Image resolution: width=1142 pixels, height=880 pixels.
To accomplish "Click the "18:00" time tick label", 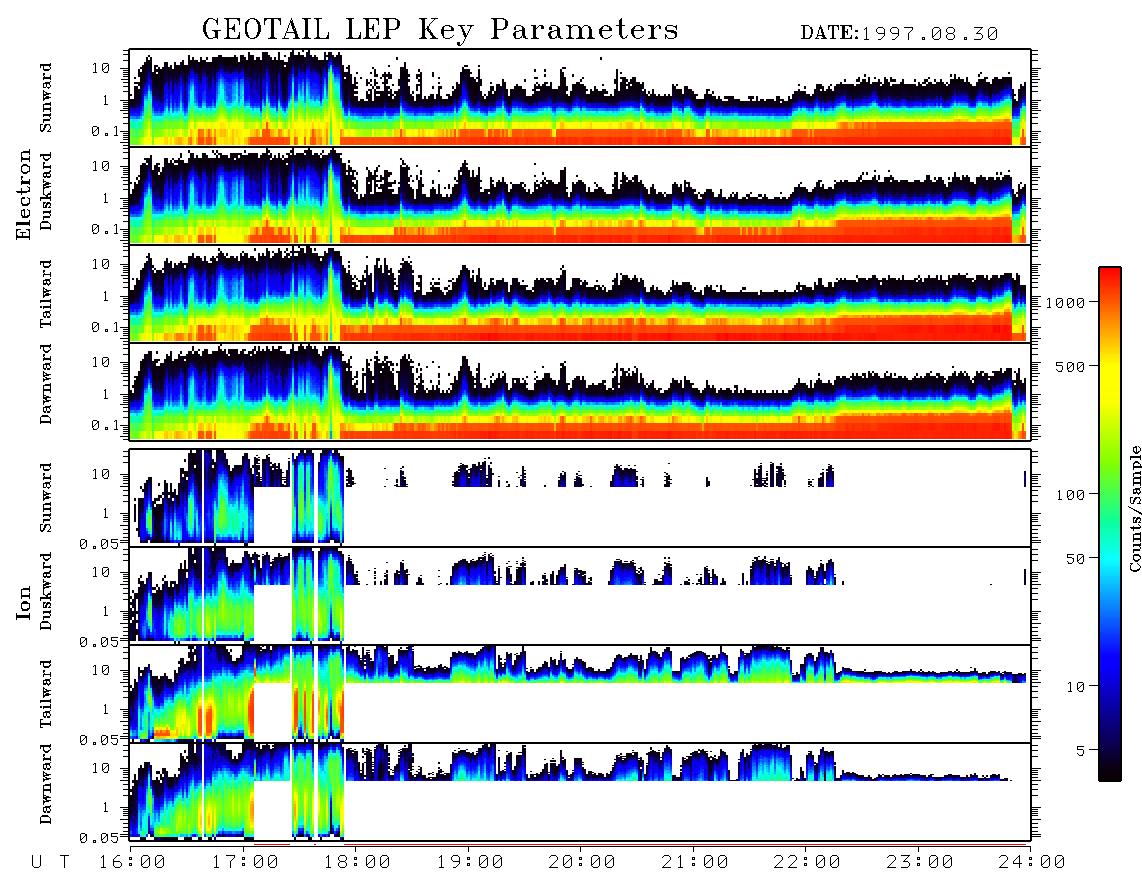I will (357, 862).
